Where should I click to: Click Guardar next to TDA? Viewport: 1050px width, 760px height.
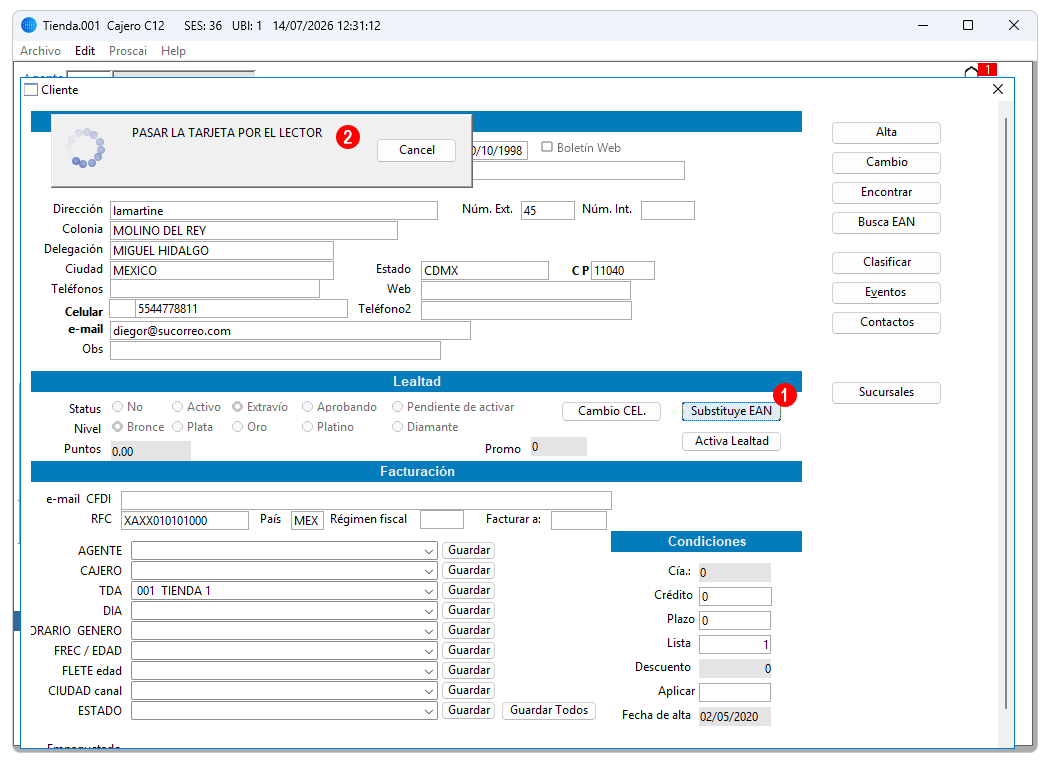pyautogui.click(x=469, y=591)
